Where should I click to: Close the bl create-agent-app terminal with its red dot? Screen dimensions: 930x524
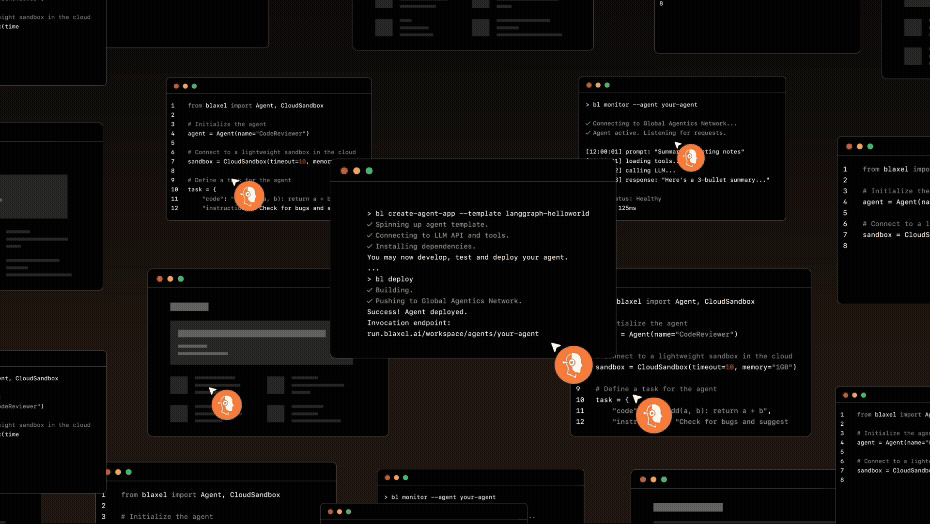344,171
